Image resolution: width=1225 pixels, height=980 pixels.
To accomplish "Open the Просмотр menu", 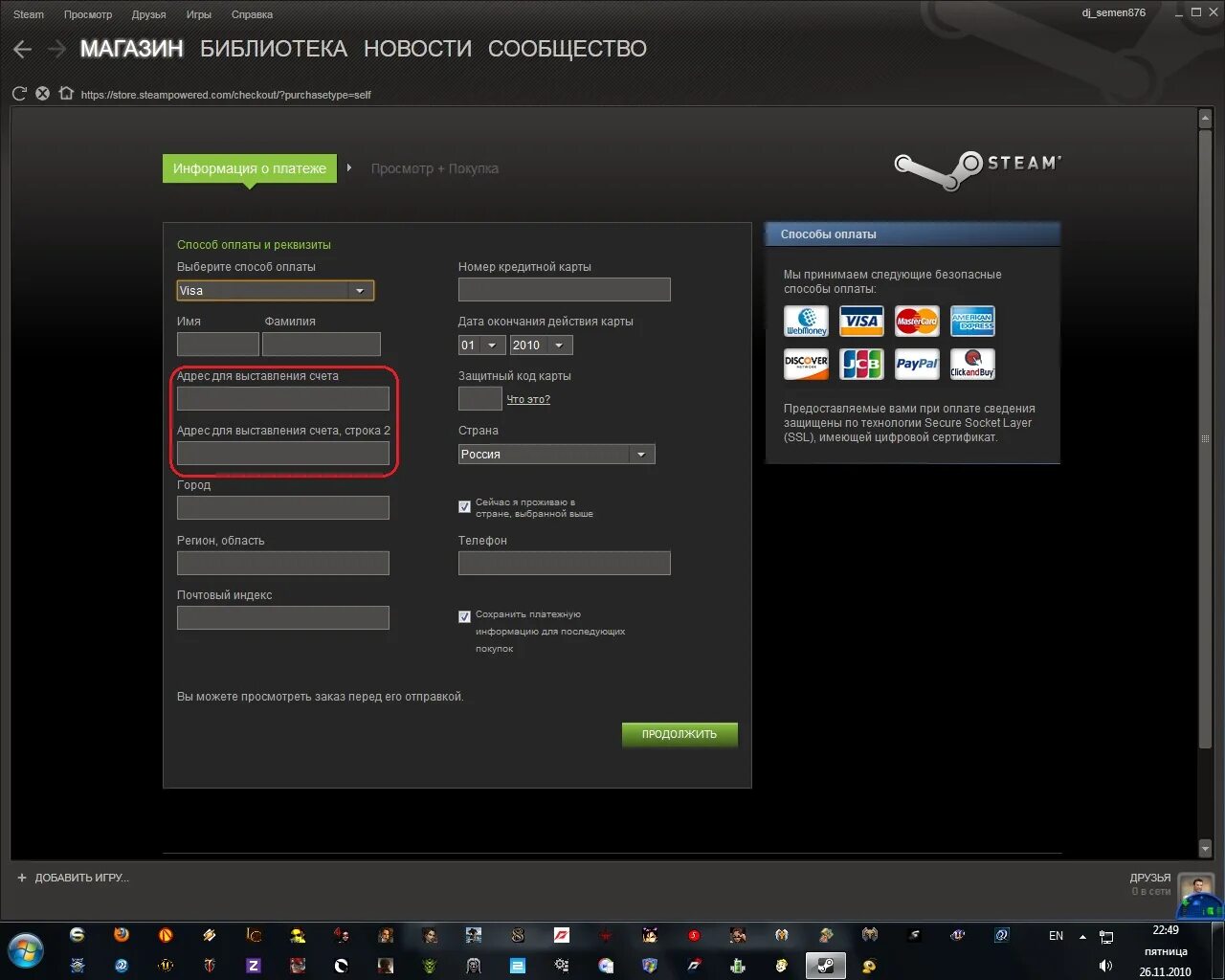I will tap(88, 14).
